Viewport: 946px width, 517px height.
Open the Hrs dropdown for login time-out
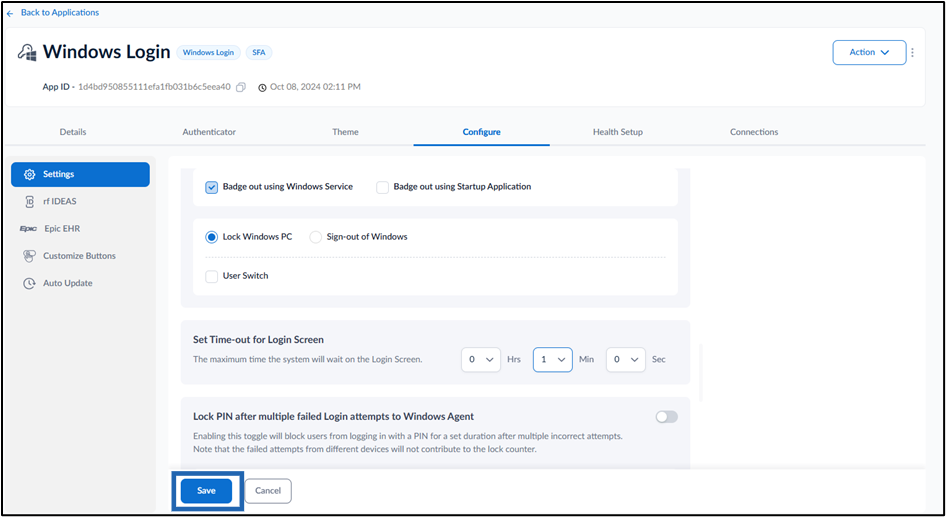[x=481, y=360]
